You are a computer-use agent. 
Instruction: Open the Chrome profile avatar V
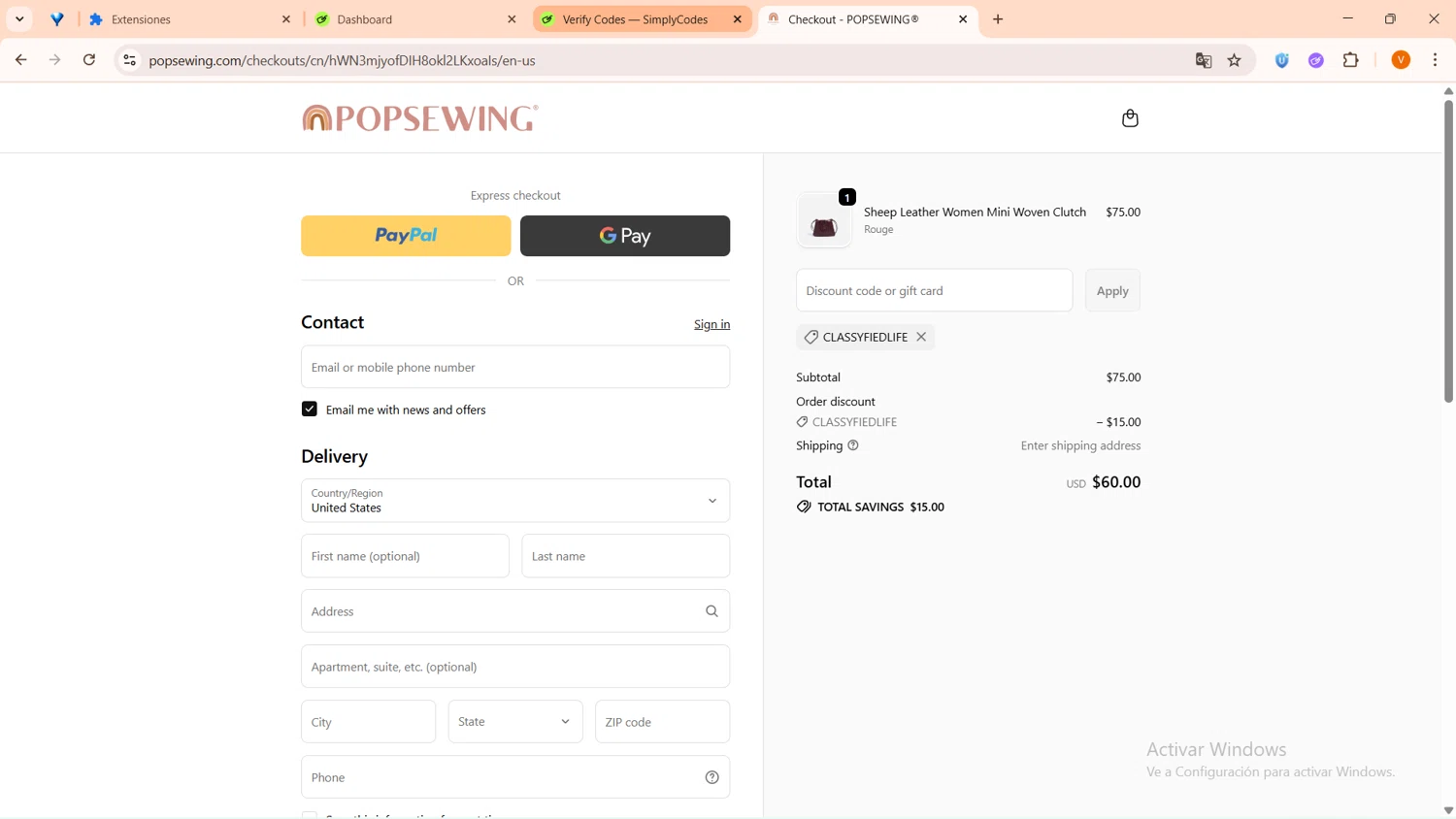tap(1401, 60)
